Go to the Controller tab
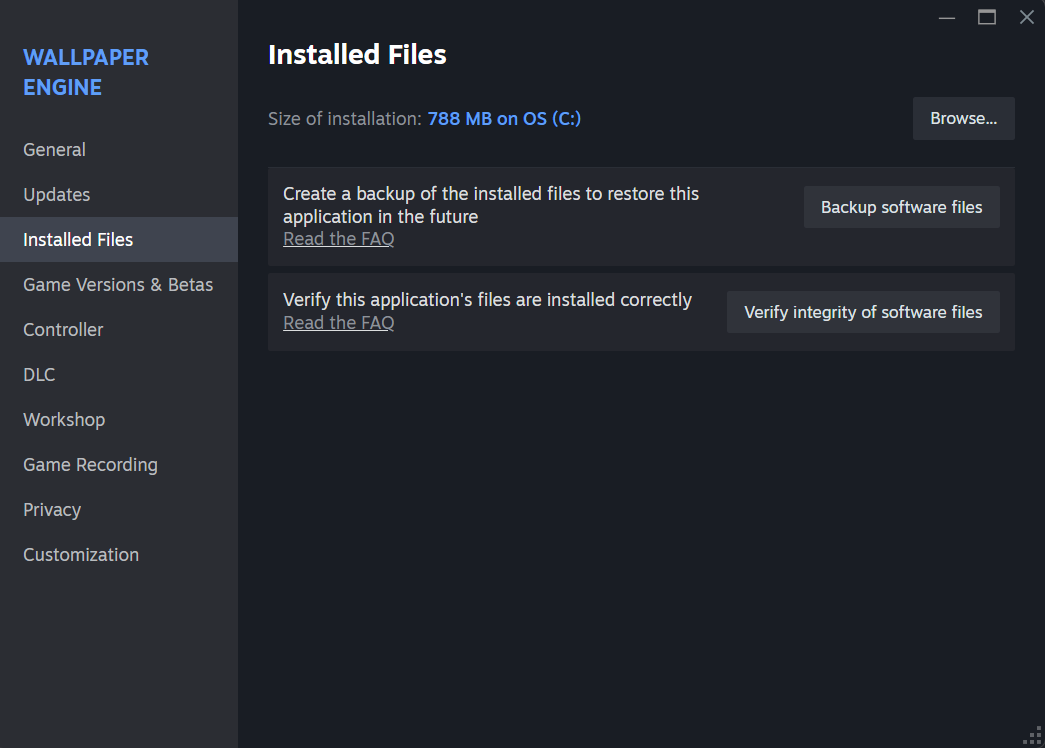 click(x=119, y=329)
